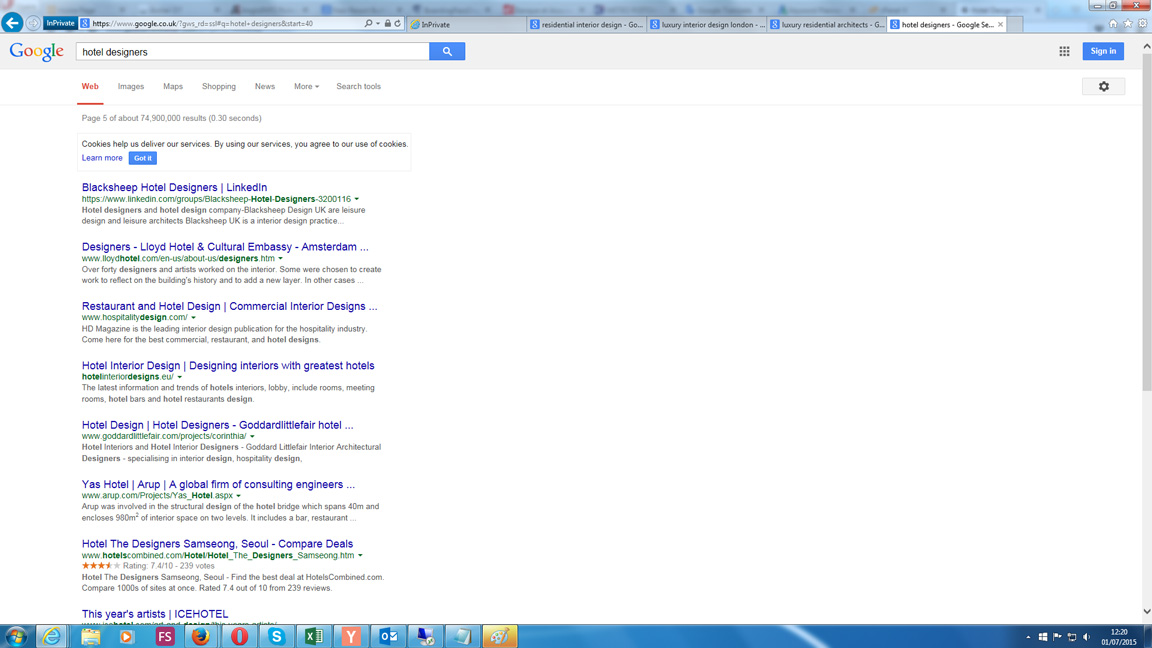This screenshot has width=1152, height=648.
Task: Open Excel from the taskbar
Action: pos(313,636)
